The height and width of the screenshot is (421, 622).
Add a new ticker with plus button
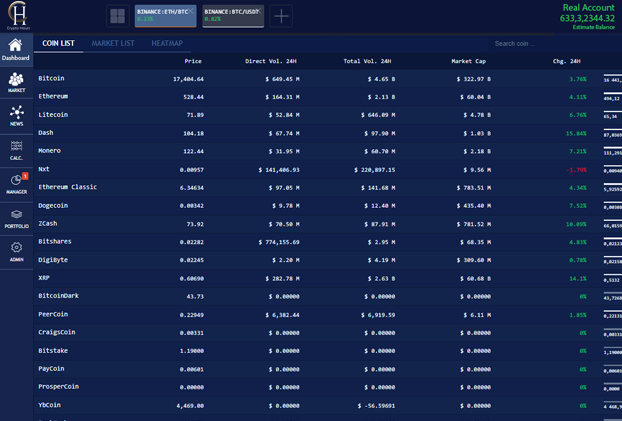(281, 16)
